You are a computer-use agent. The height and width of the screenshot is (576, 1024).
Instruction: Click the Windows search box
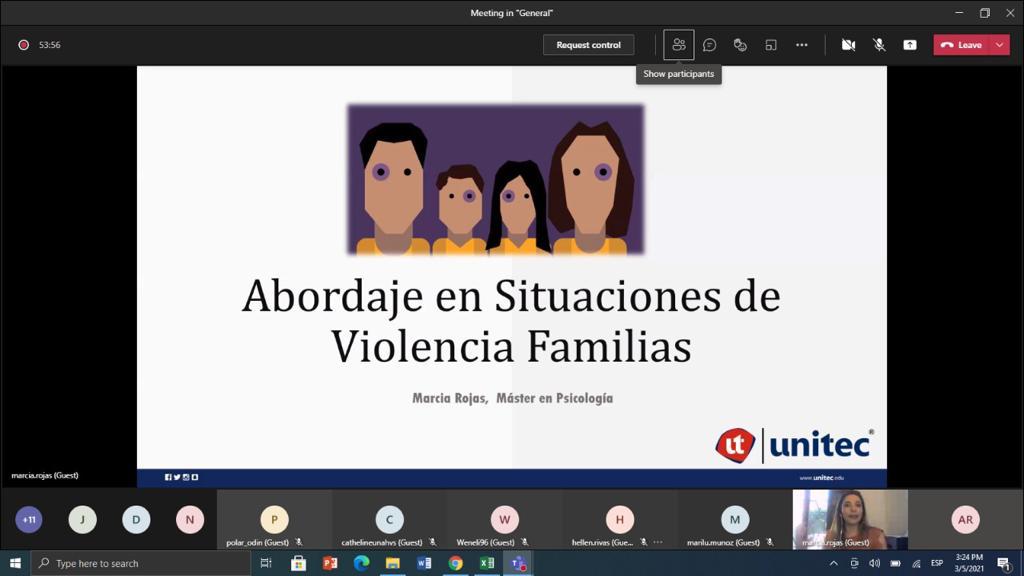coord(140,563)
